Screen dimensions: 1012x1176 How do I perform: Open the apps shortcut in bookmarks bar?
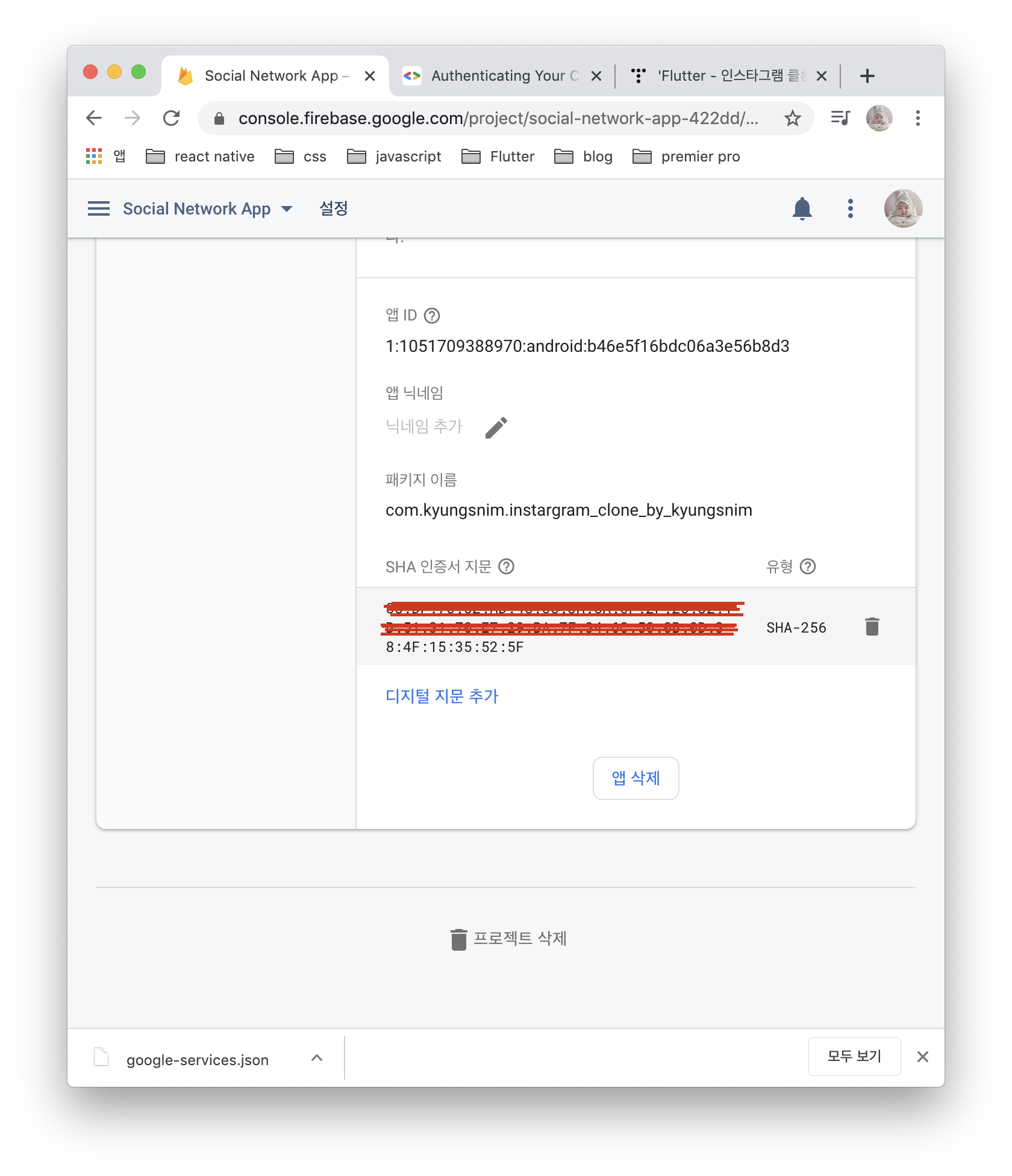click(105, 157)
